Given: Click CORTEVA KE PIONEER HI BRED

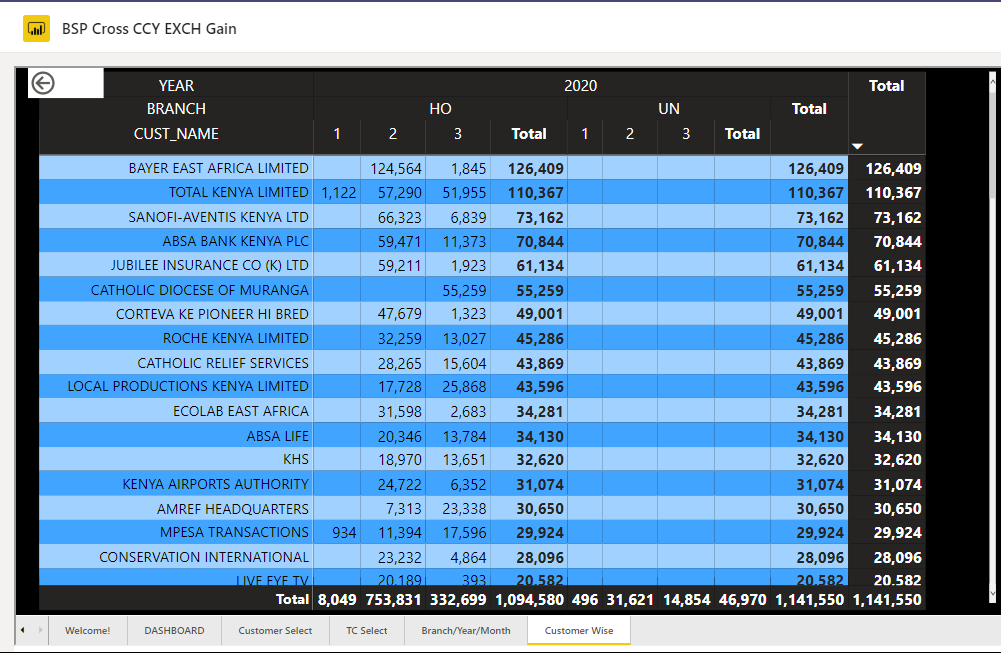Looking at the screenshot, I should [212, 314].
